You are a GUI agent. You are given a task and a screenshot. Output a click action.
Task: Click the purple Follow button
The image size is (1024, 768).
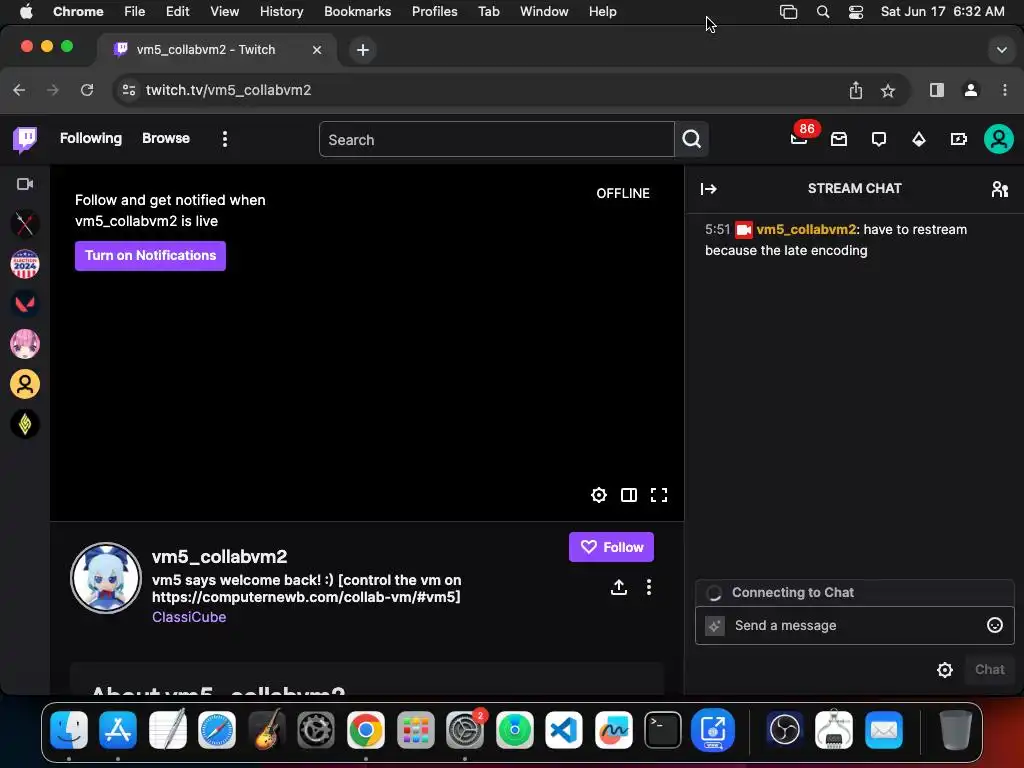click(x=611, y=547)
